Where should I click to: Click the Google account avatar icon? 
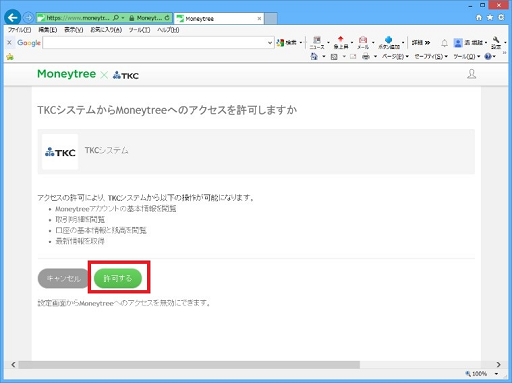[x=458, y=43]
